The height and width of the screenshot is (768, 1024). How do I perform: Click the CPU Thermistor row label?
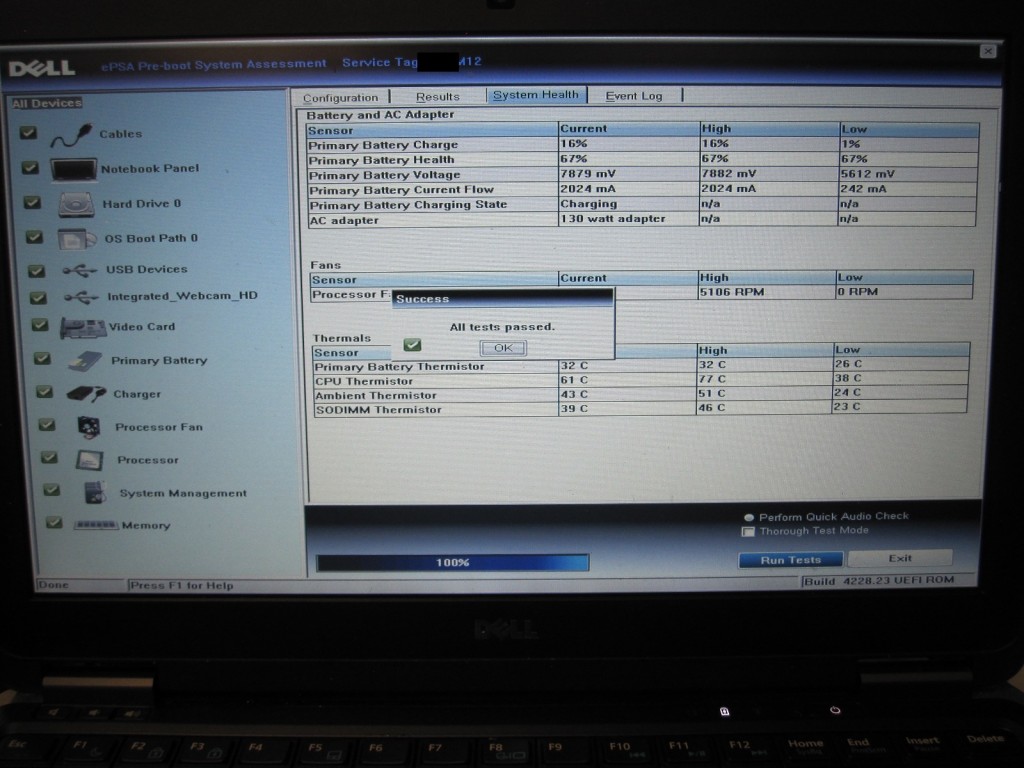(364, 381)
